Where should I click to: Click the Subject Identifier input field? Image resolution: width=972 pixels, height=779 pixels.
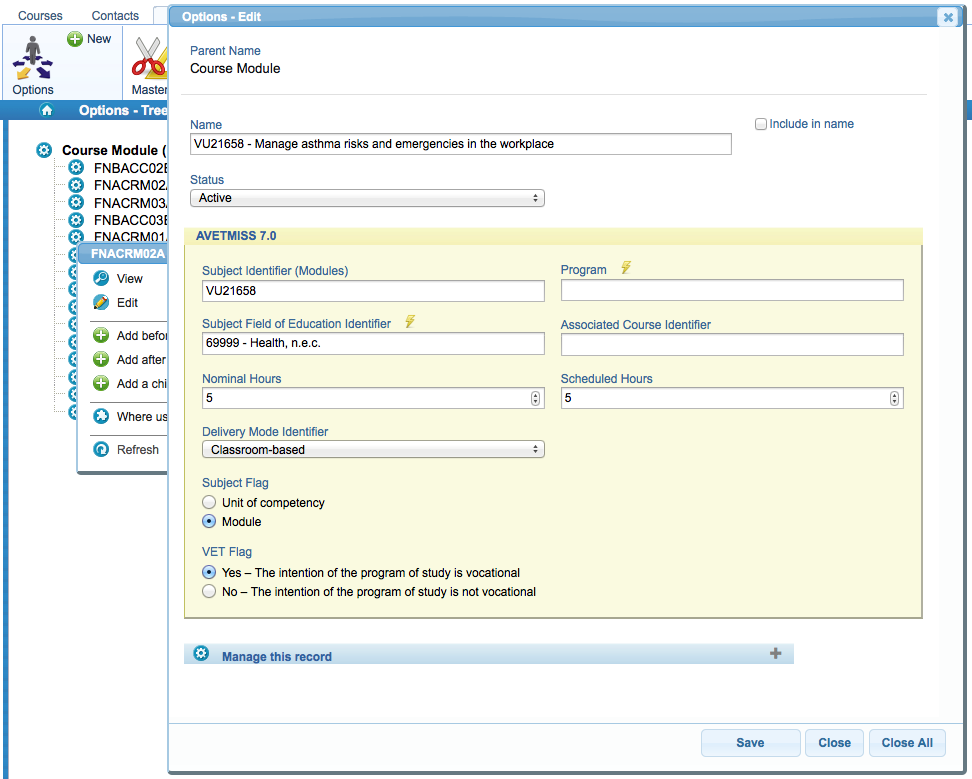coord(372,291)
